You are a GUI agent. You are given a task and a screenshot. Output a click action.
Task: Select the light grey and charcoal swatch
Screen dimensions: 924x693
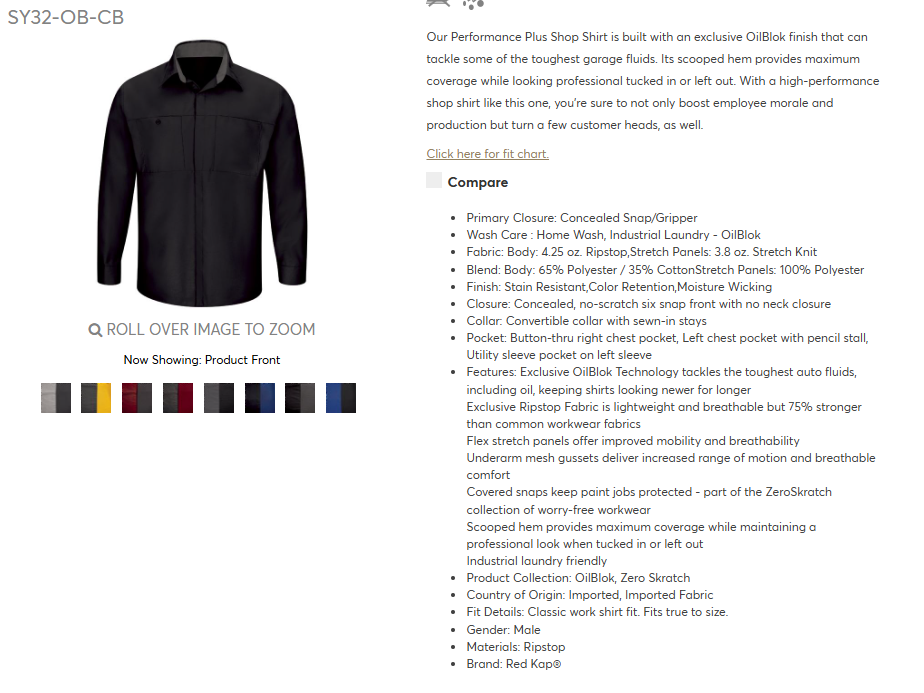pyautogui.click(x=56, y=398)
